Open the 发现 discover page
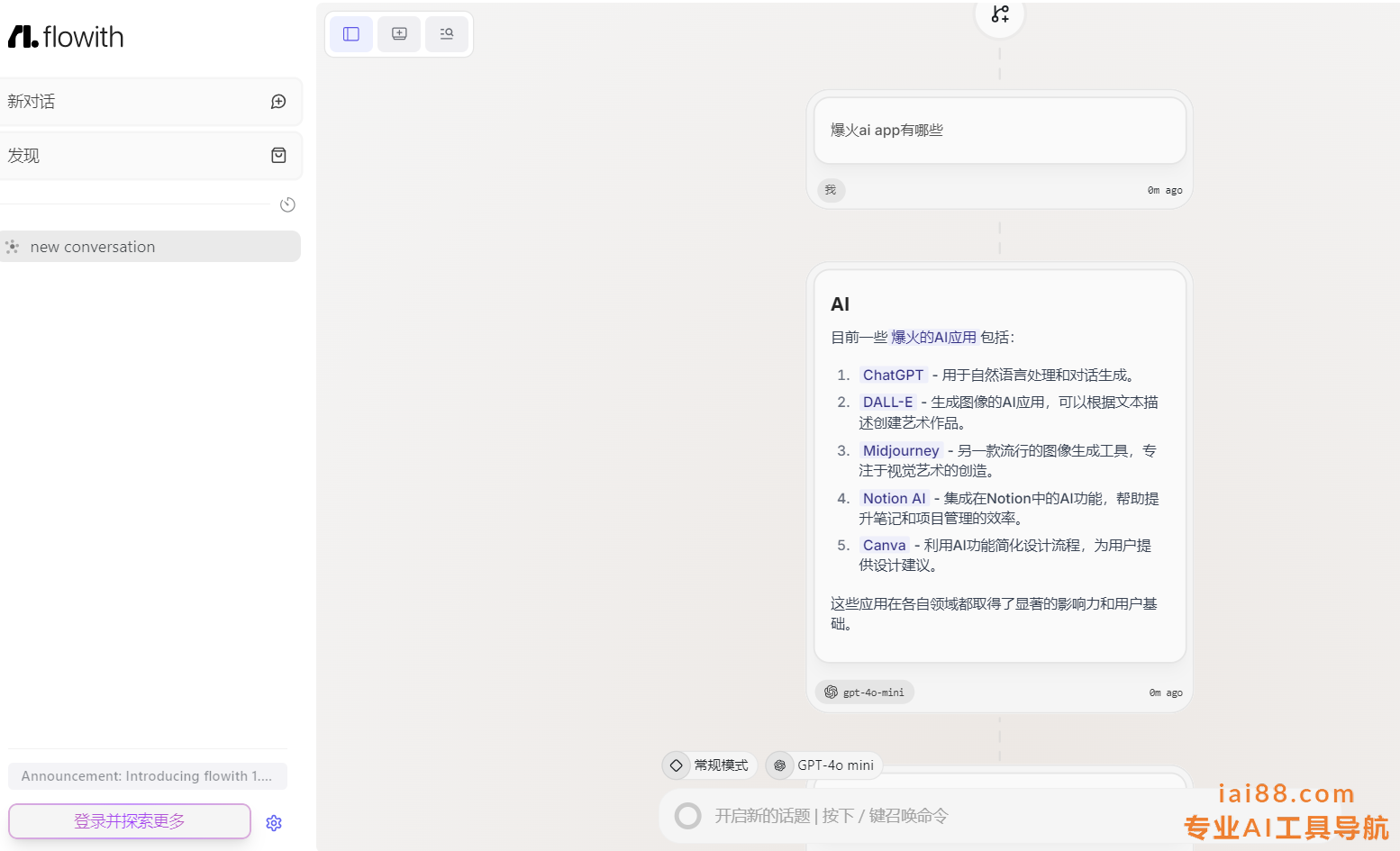This screenshot has width=1400, height=851. pos(150,156)
